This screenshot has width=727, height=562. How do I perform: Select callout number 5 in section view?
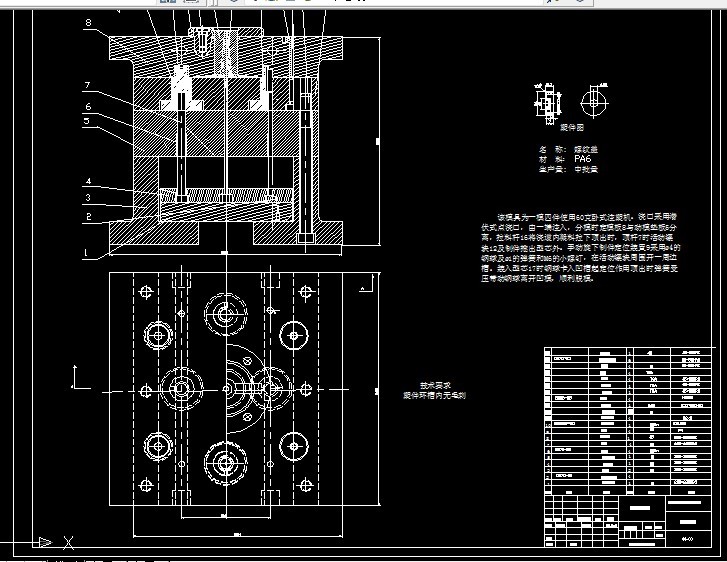(x=87, y=121)
